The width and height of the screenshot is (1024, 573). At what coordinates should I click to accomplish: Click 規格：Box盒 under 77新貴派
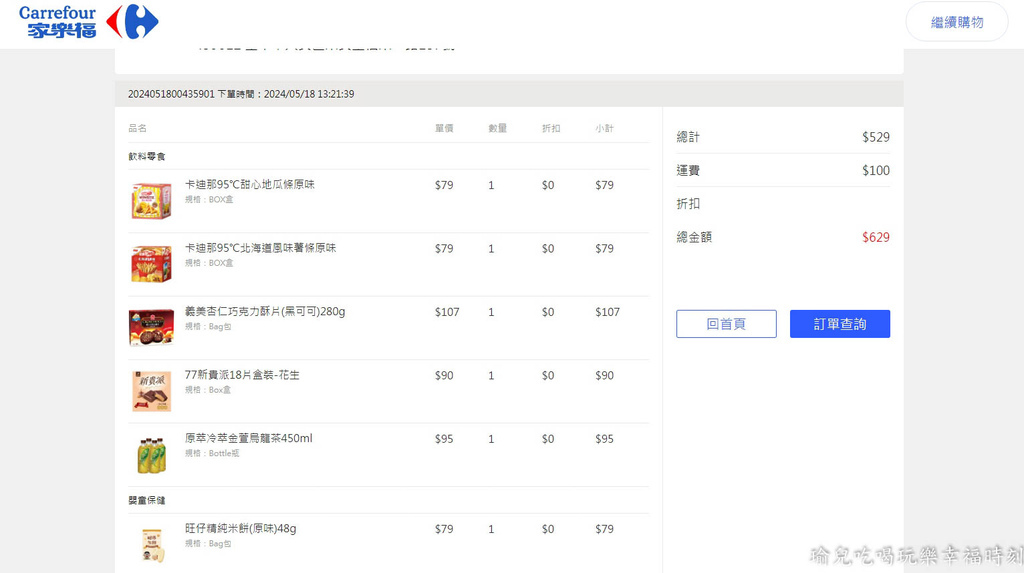(208, 390)
